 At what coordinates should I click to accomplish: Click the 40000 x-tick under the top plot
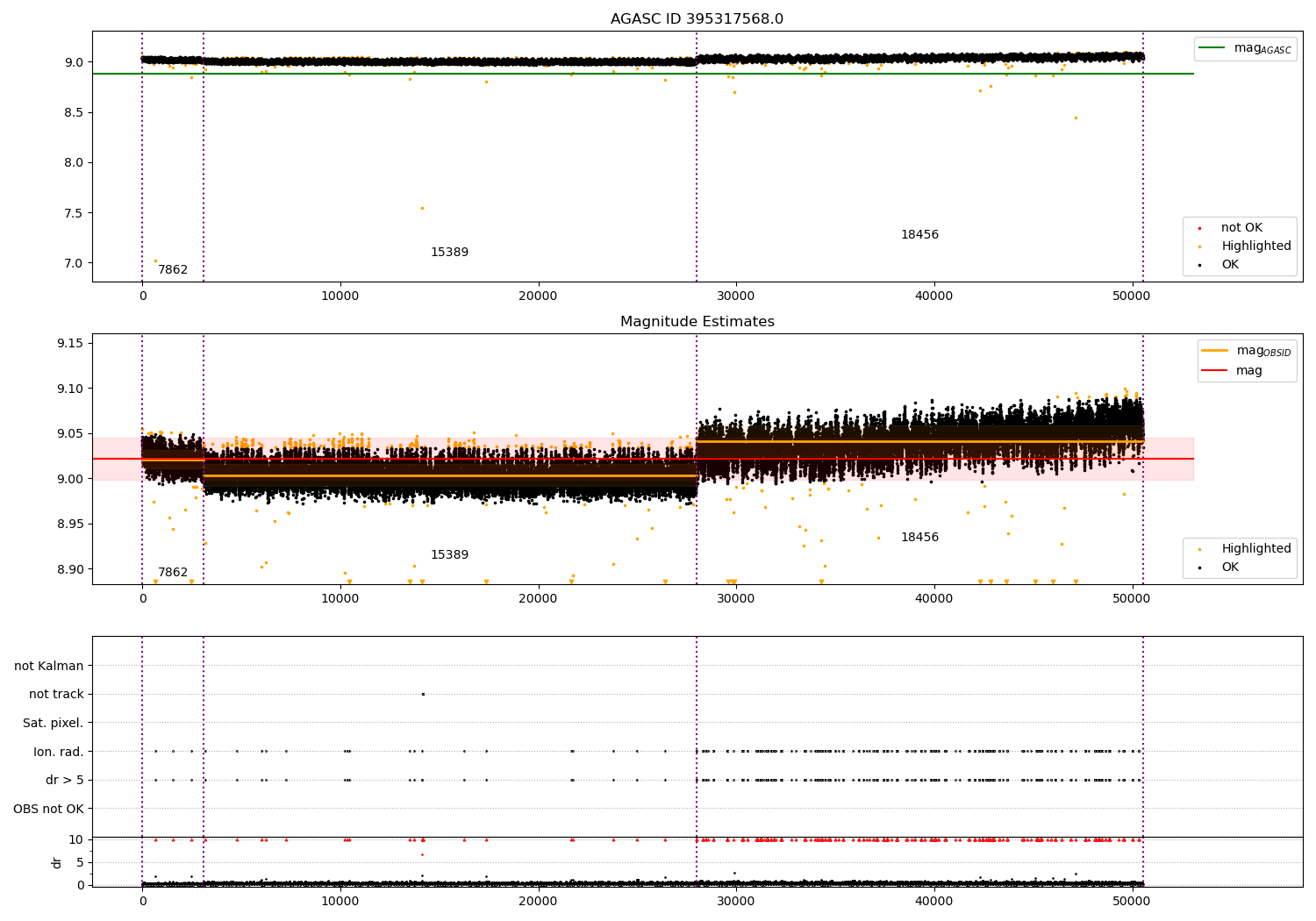(x=933, y=296)
